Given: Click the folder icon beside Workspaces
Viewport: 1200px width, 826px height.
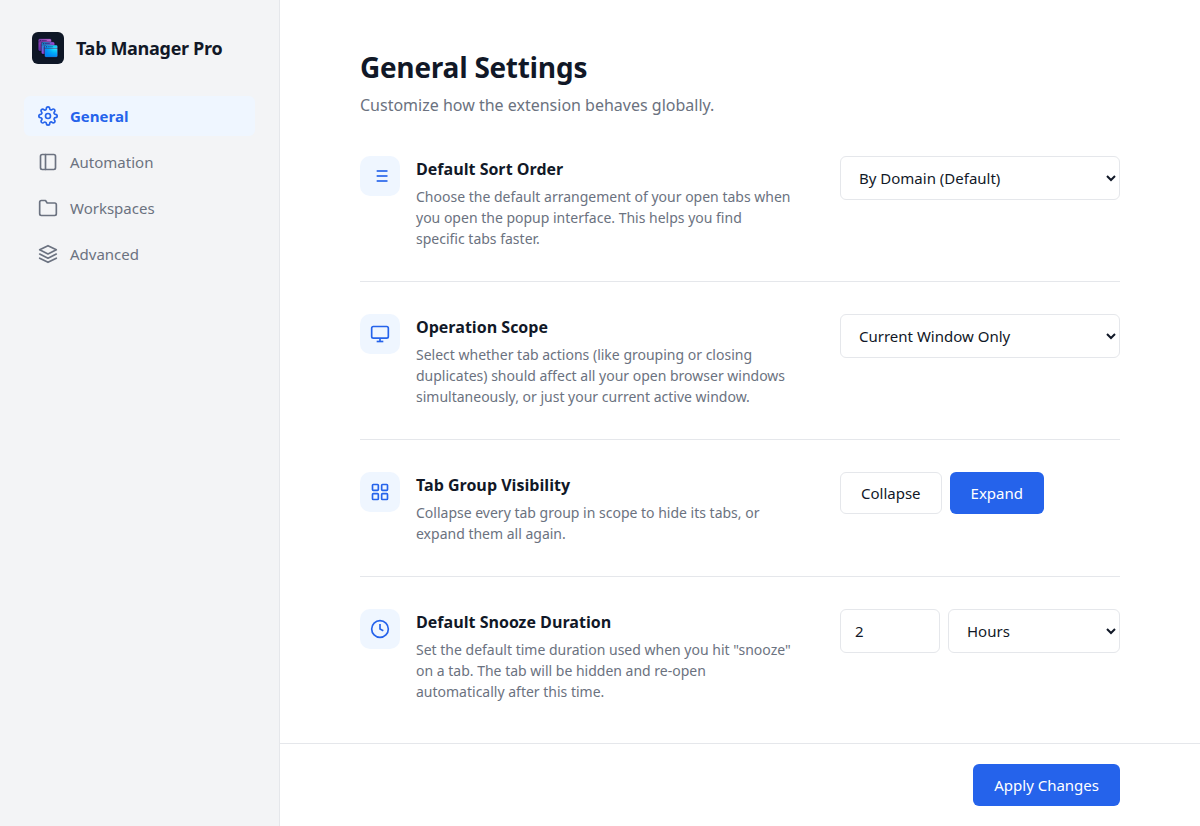Looking at the screenshot, I should pos(48,208).
